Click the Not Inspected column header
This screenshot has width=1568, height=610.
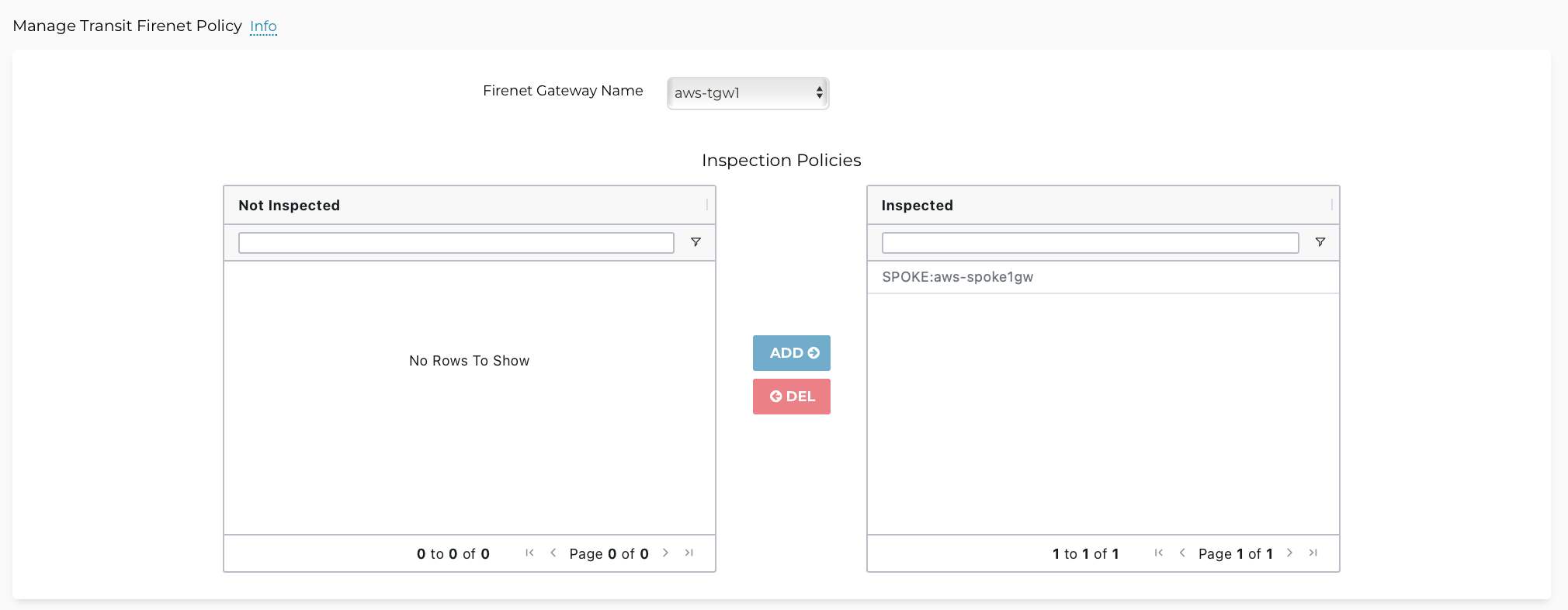pos(290,206)
